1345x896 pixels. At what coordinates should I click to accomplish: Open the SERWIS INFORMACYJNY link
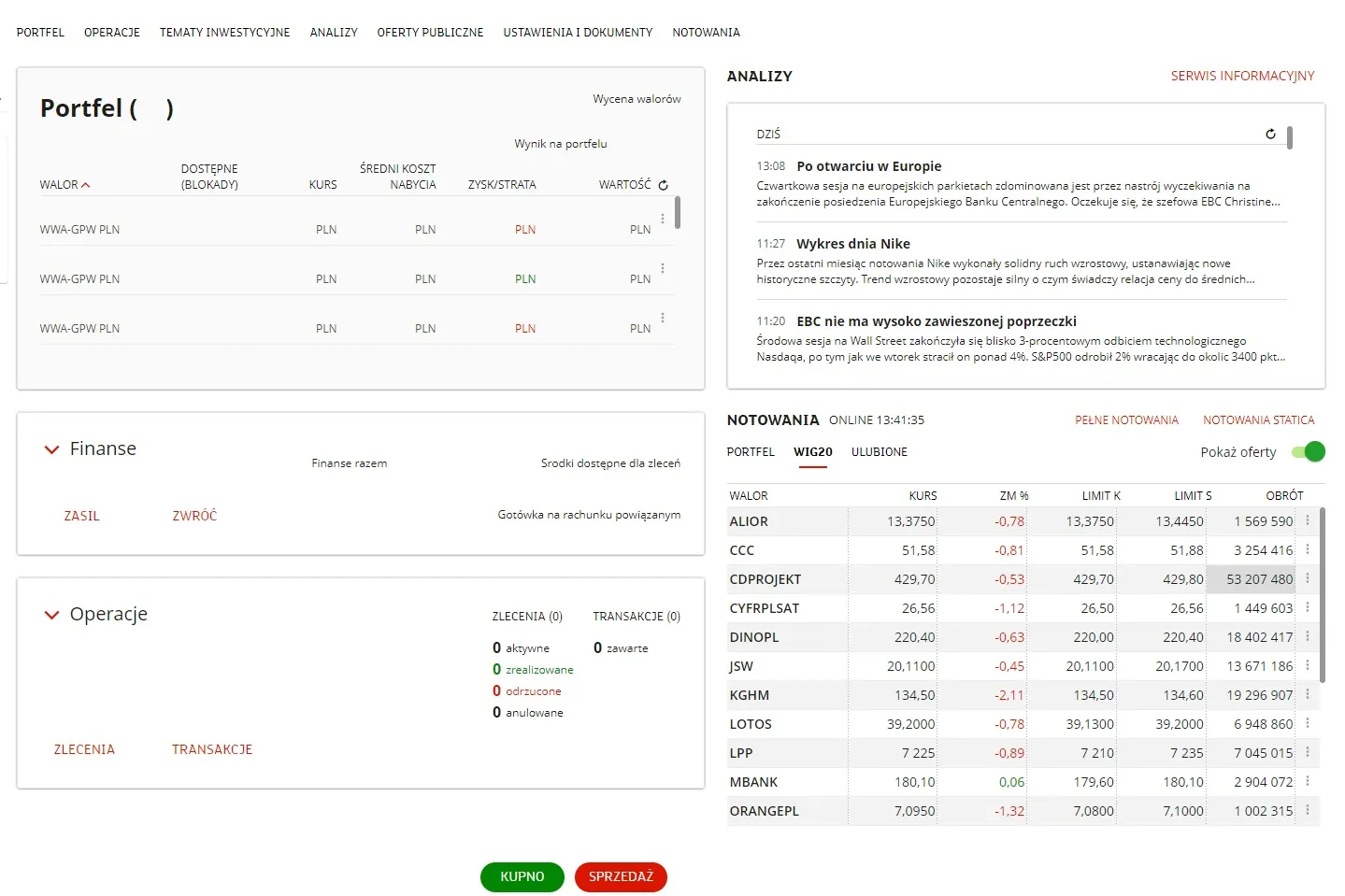[1243, 76]
